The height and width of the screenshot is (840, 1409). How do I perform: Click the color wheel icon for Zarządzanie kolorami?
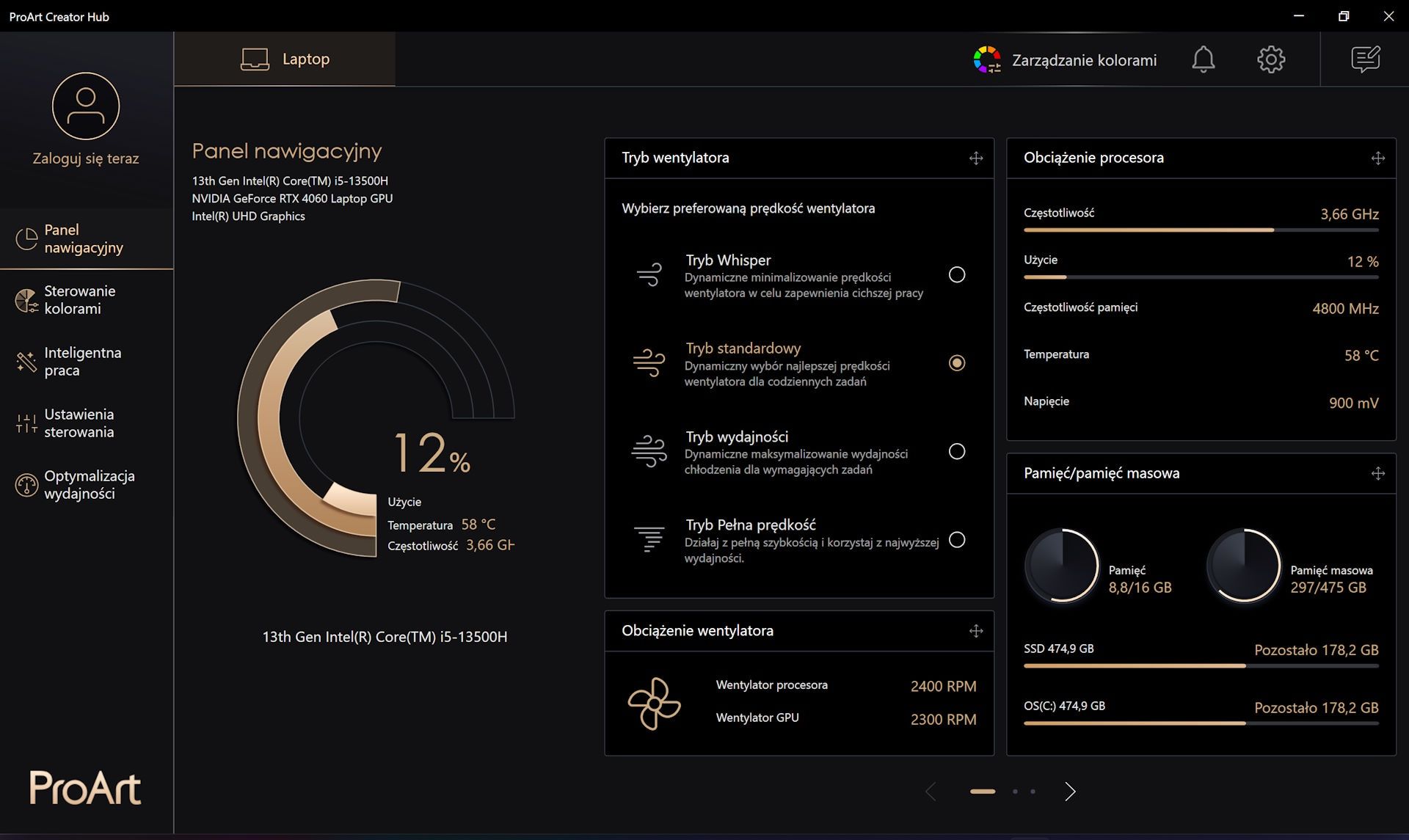pos(987,59)
